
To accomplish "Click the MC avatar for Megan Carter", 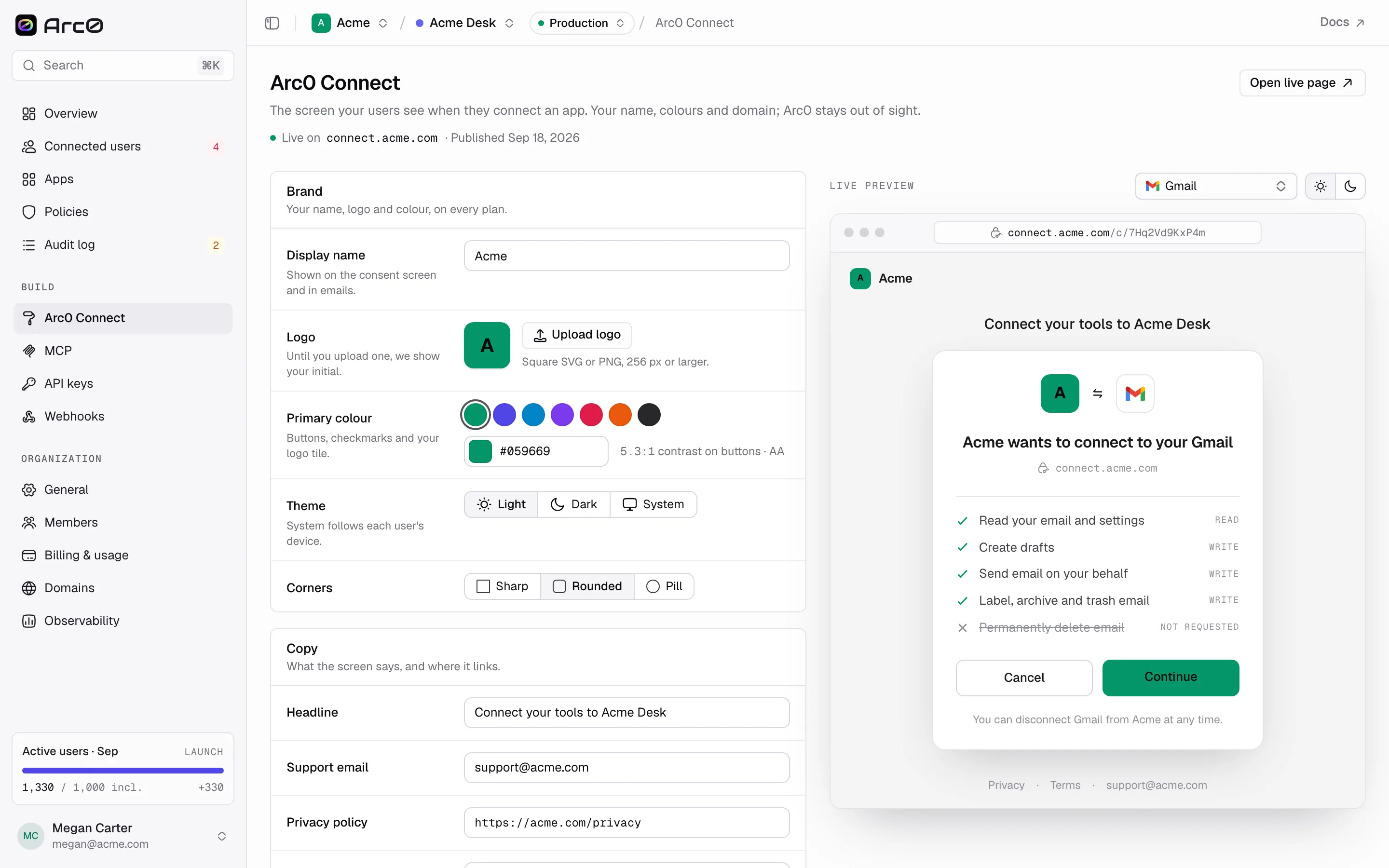I will pos(31,836).
